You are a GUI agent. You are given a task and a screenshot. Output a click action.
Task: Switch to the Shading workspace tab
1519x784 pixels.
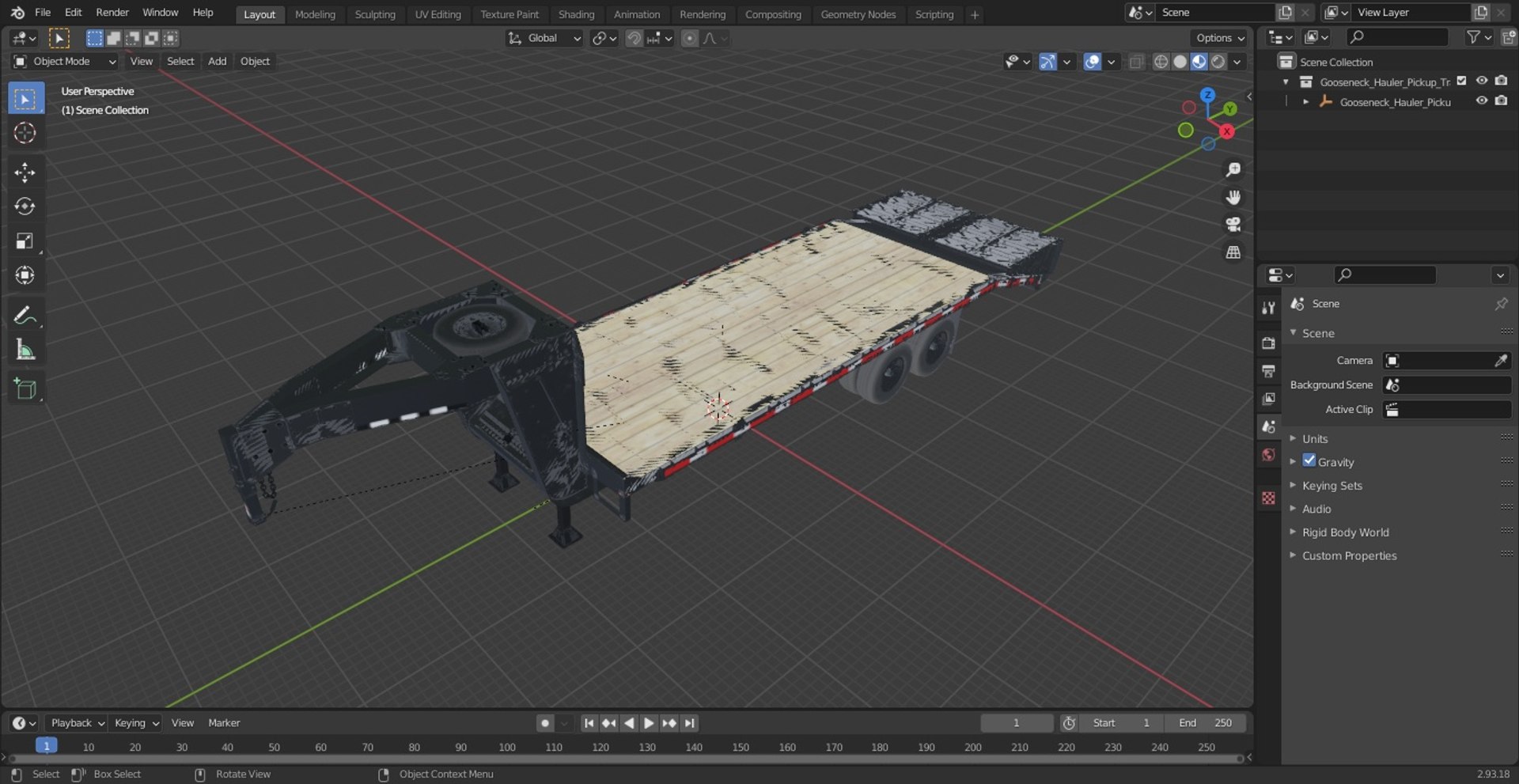[576, 14]
